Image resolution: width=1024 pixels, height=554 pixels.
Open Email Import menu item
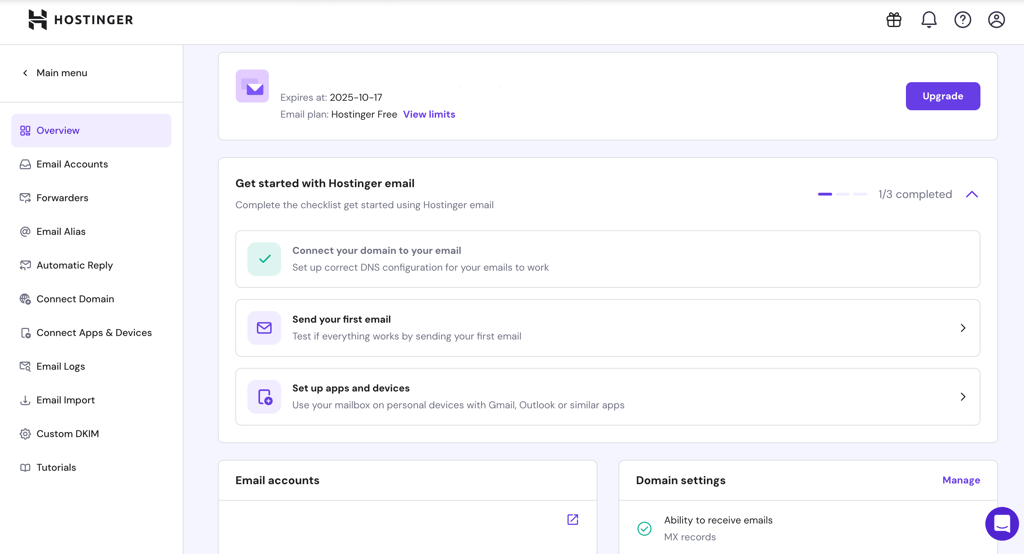[91, 400]
